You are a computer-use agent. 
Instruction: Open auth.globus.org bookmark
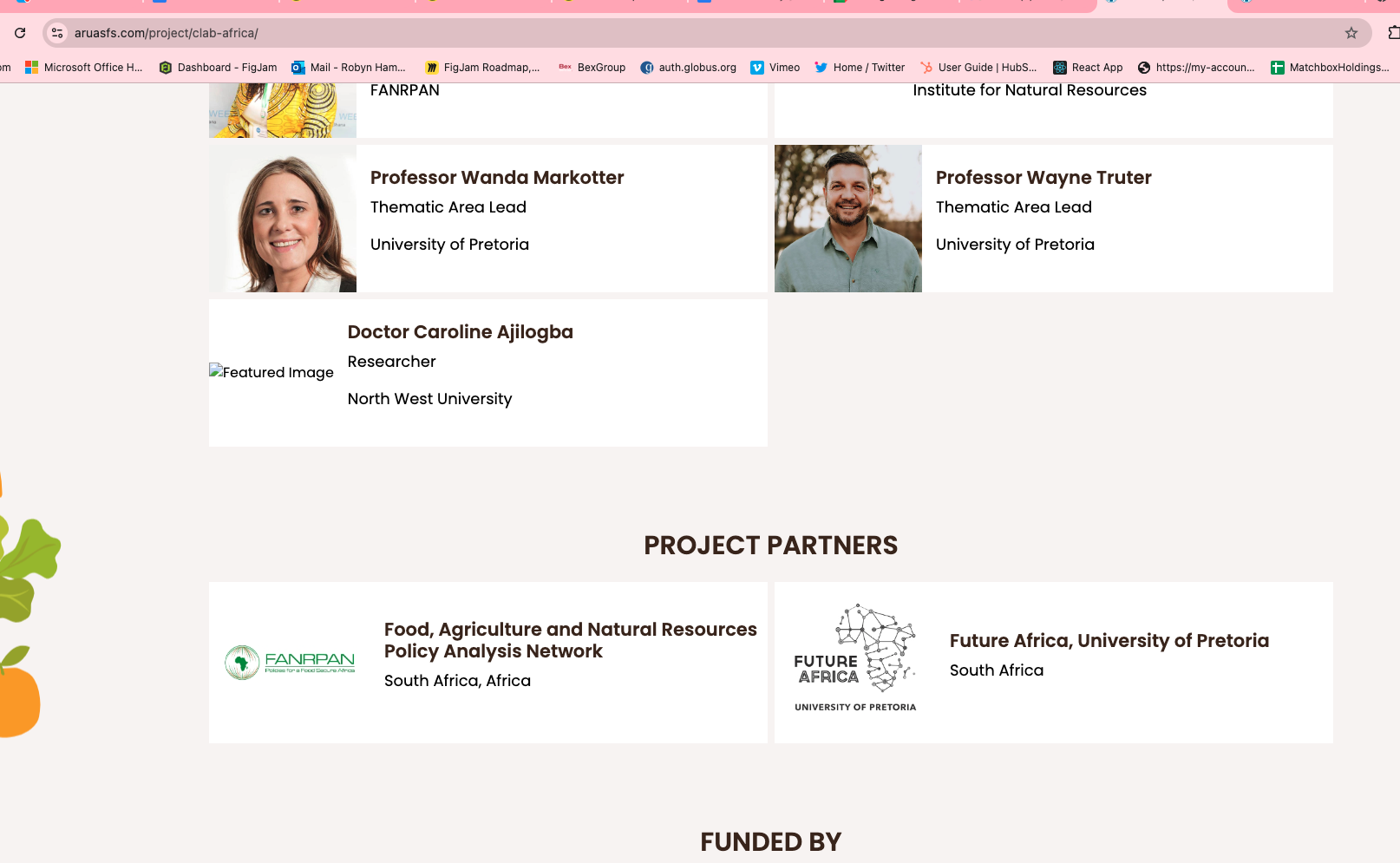point(688,68)
